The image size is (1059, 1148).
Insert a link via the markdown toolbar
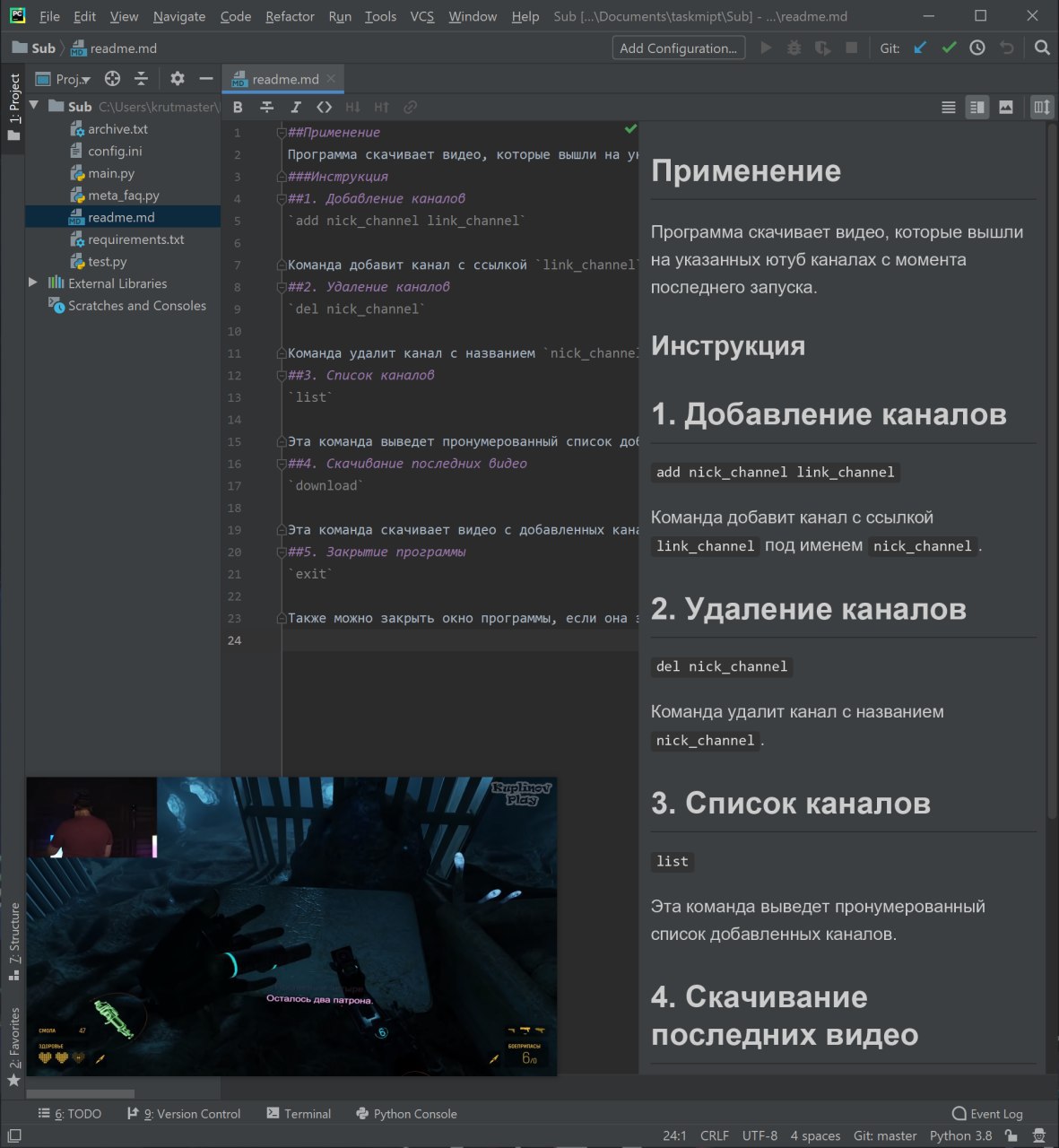pos(410,107)
